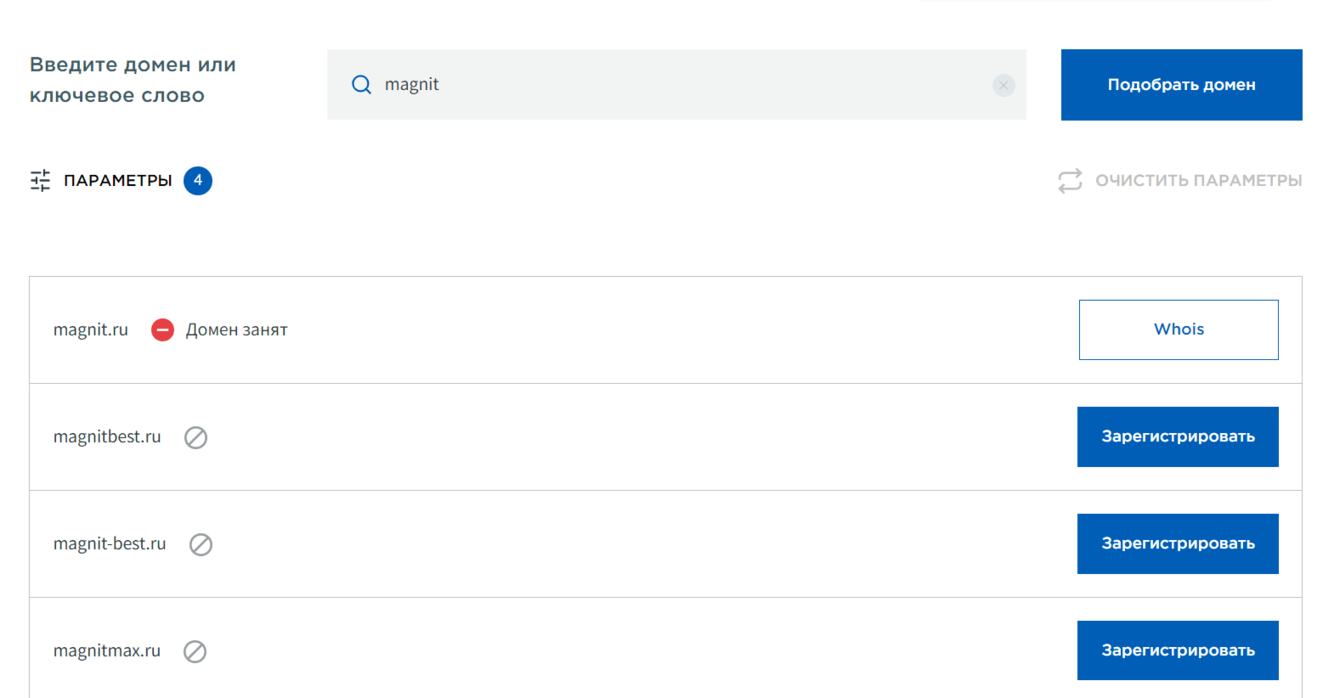Expand the ПАРАМЕТРЫ filter section
The width and height of the screenshot is (1340, 698).
coord(118,181)
